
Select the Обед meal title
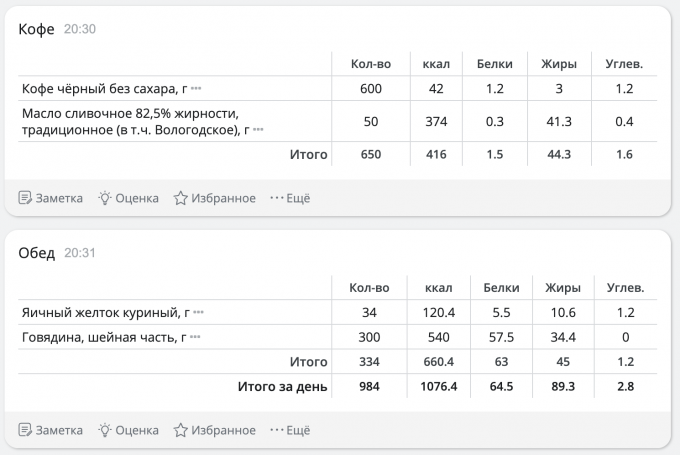point(37,253)
